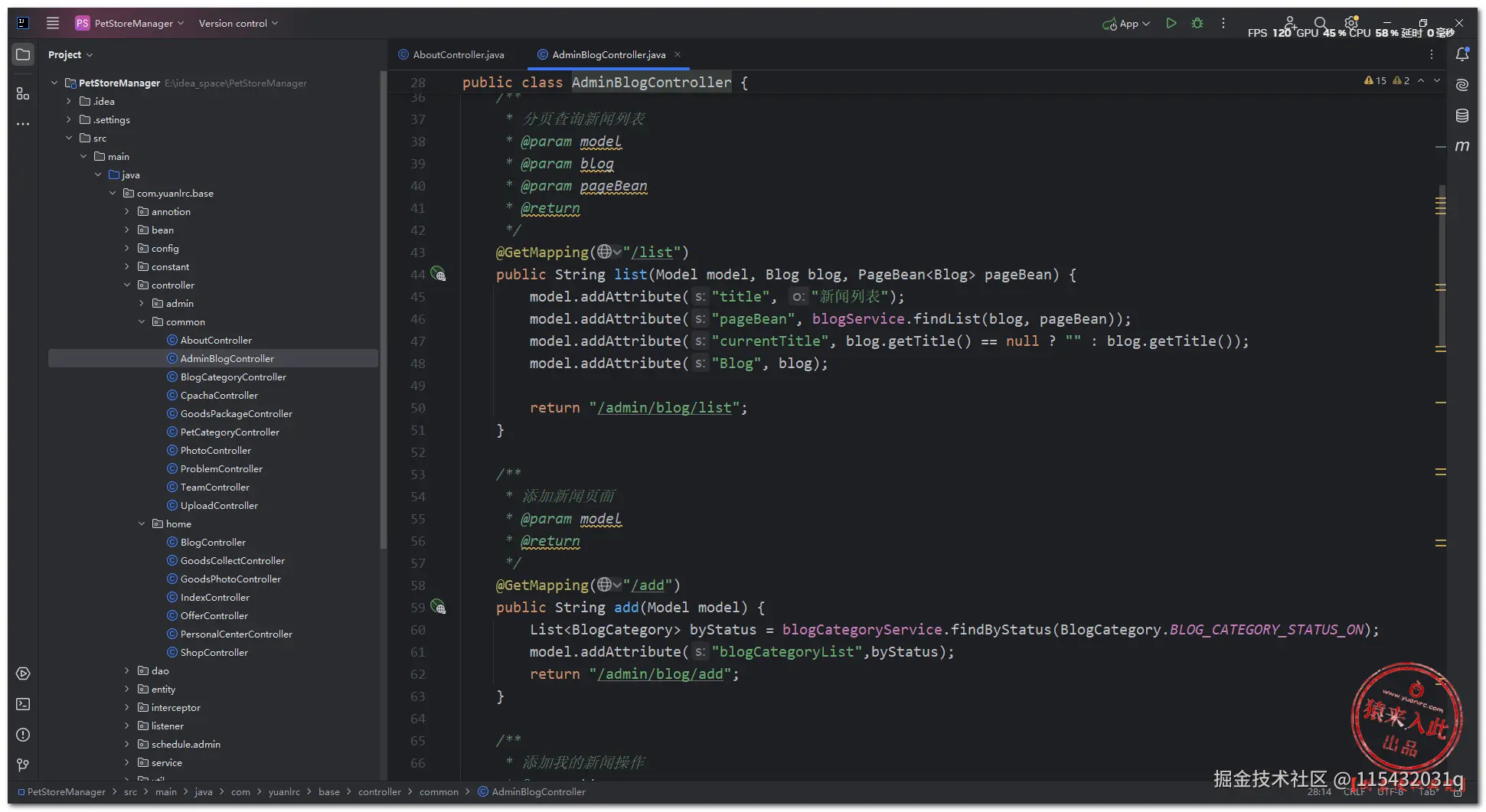1486x812 pixels.
Task: Switch to AboutController.java tab
Action: [452, 54]
